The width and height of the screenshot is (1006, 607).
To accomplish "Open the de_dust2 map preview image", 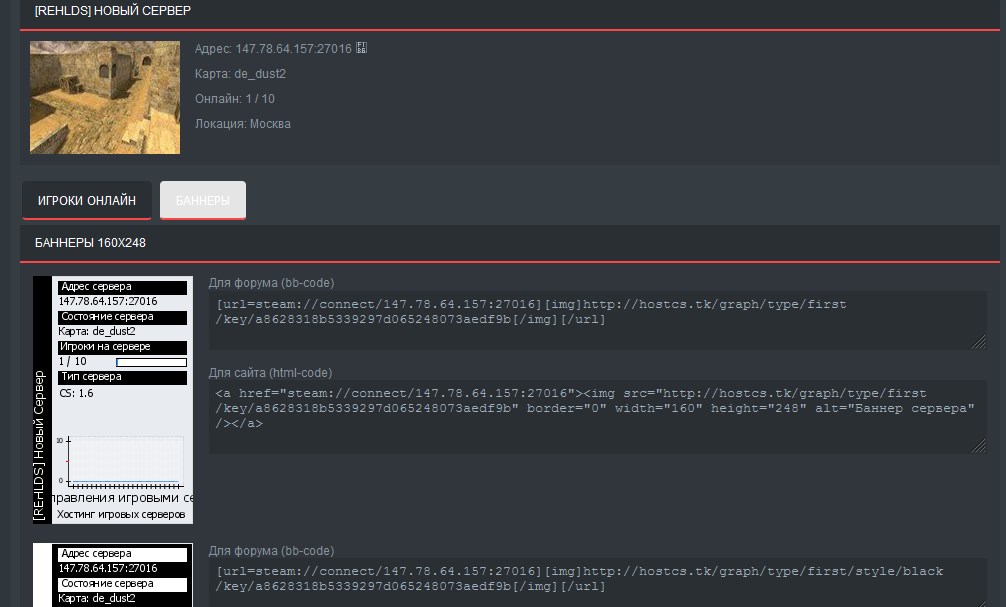I will [105, 97].
